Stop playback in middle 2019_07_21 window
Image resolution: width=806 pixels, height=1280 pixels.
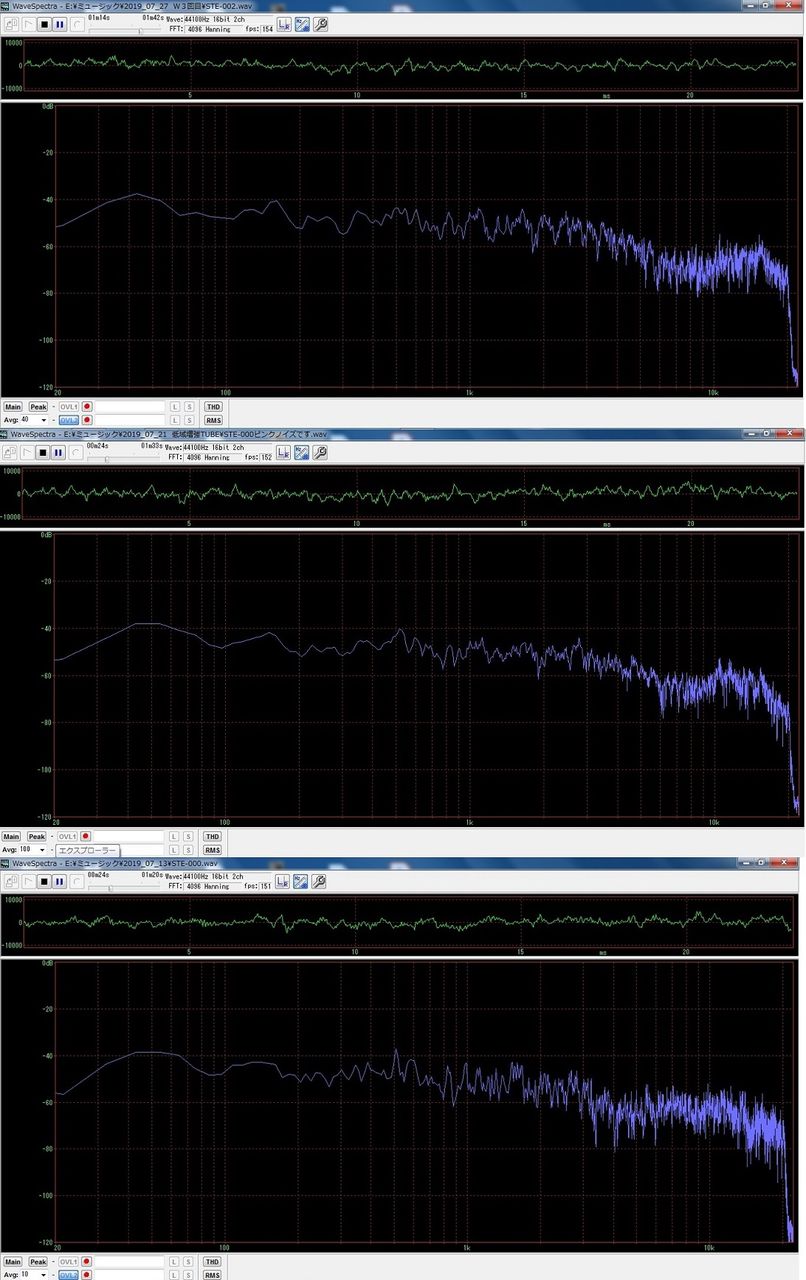pyautogui.click(x=44, y=452)
